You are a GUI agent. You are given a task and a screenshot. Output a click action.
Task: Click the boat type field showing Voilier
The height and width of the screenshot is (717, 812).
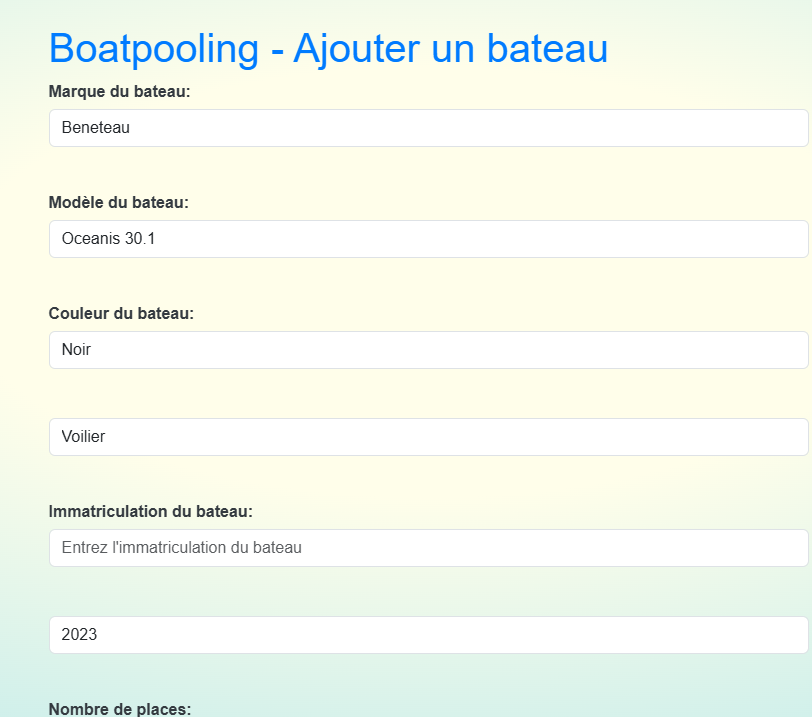click(x=429, y=437)
